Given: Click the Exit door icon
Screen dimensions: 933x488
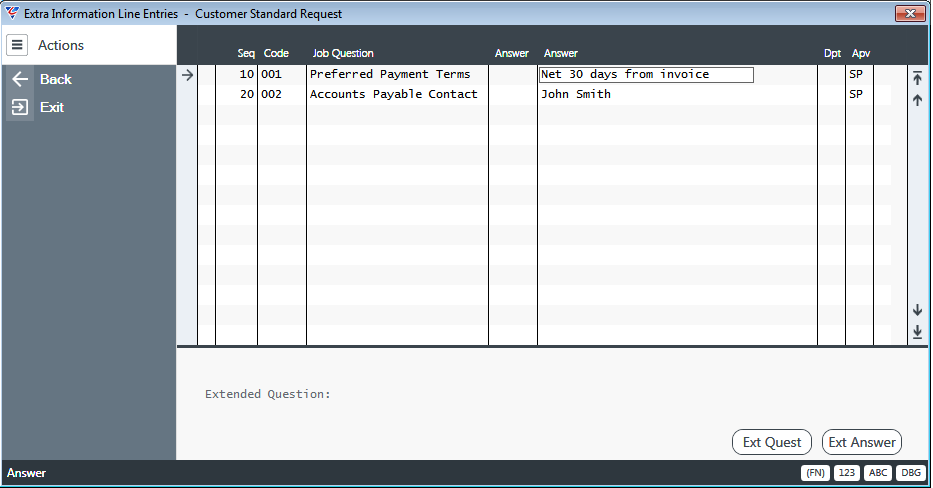Looking at the screenshot, I should [x=20, y=107].
